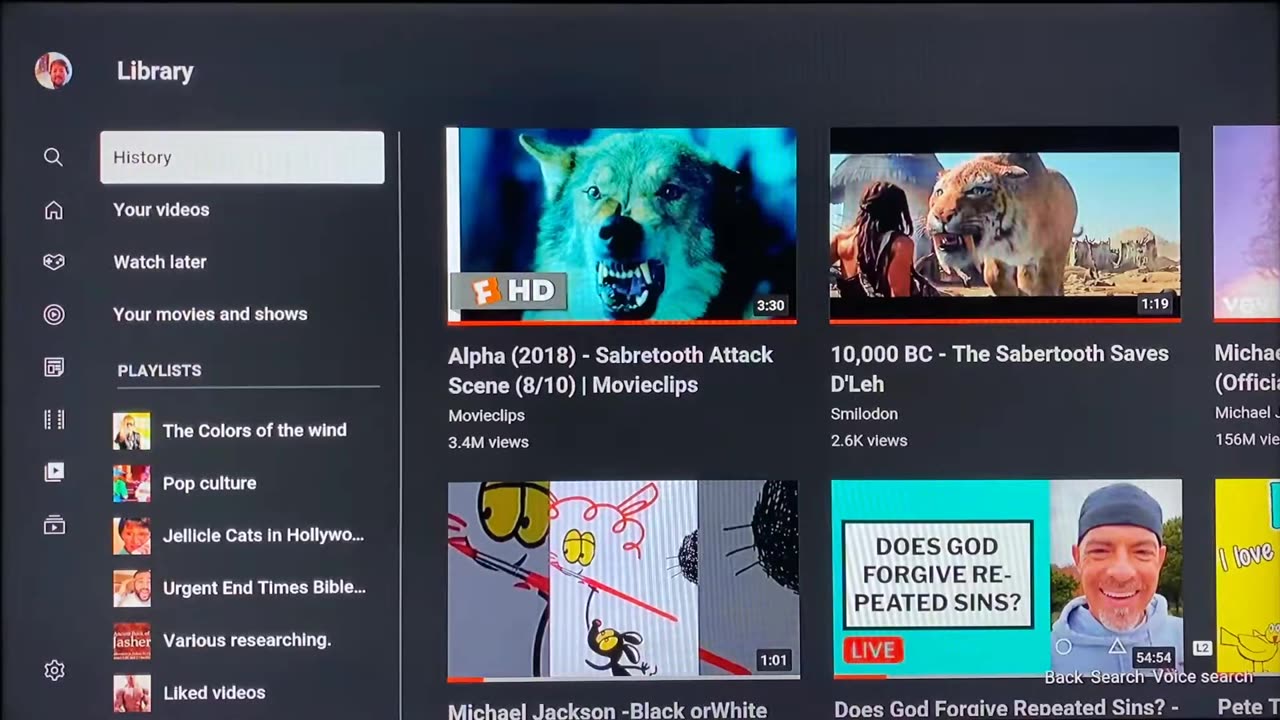Click Various researching playlist thumbnail icon

coord(131,641)
